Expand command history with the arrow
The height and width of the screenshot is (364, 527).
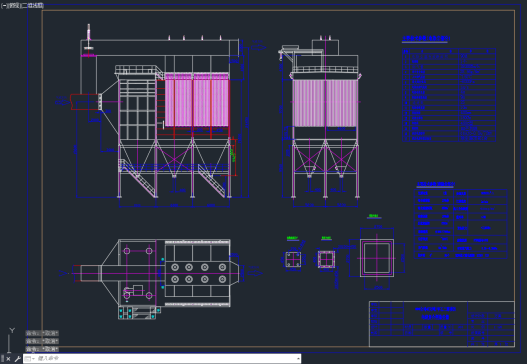tap(298, 359)
